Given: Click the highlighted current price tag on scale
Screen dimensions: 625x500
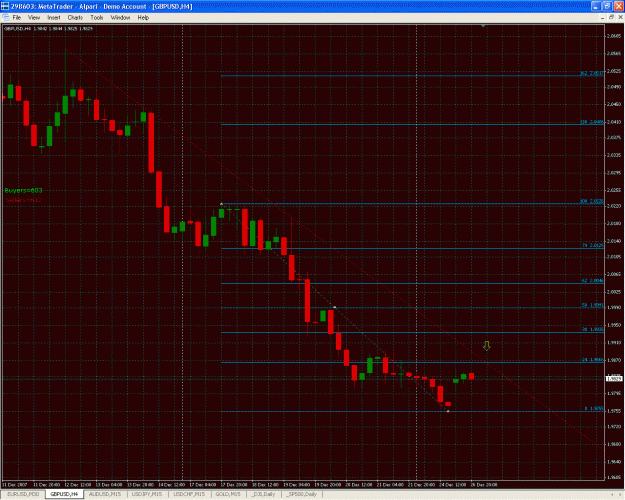Looking at the screenshot, I should tap(614, 379).
